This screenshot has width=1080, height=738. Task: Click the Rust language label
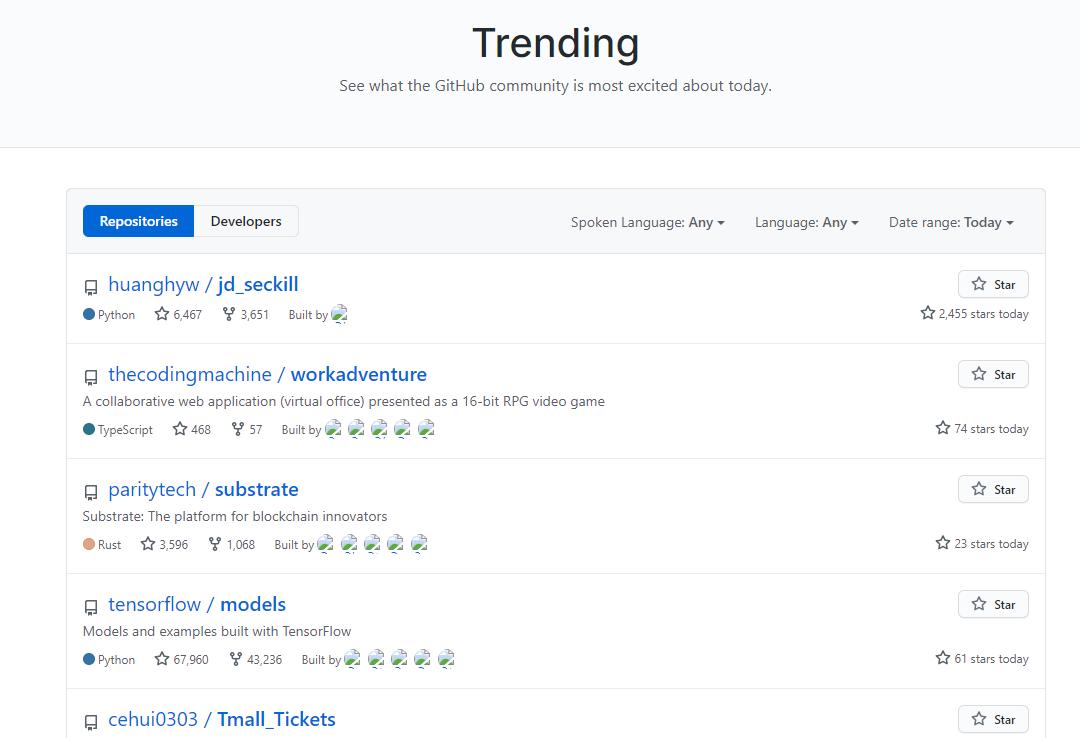[102, 544]
